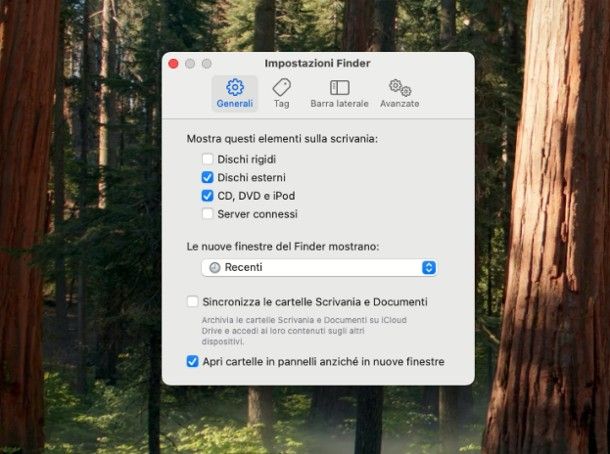
Task: Click the Dischi rigidi label
Action: [247, 159]
